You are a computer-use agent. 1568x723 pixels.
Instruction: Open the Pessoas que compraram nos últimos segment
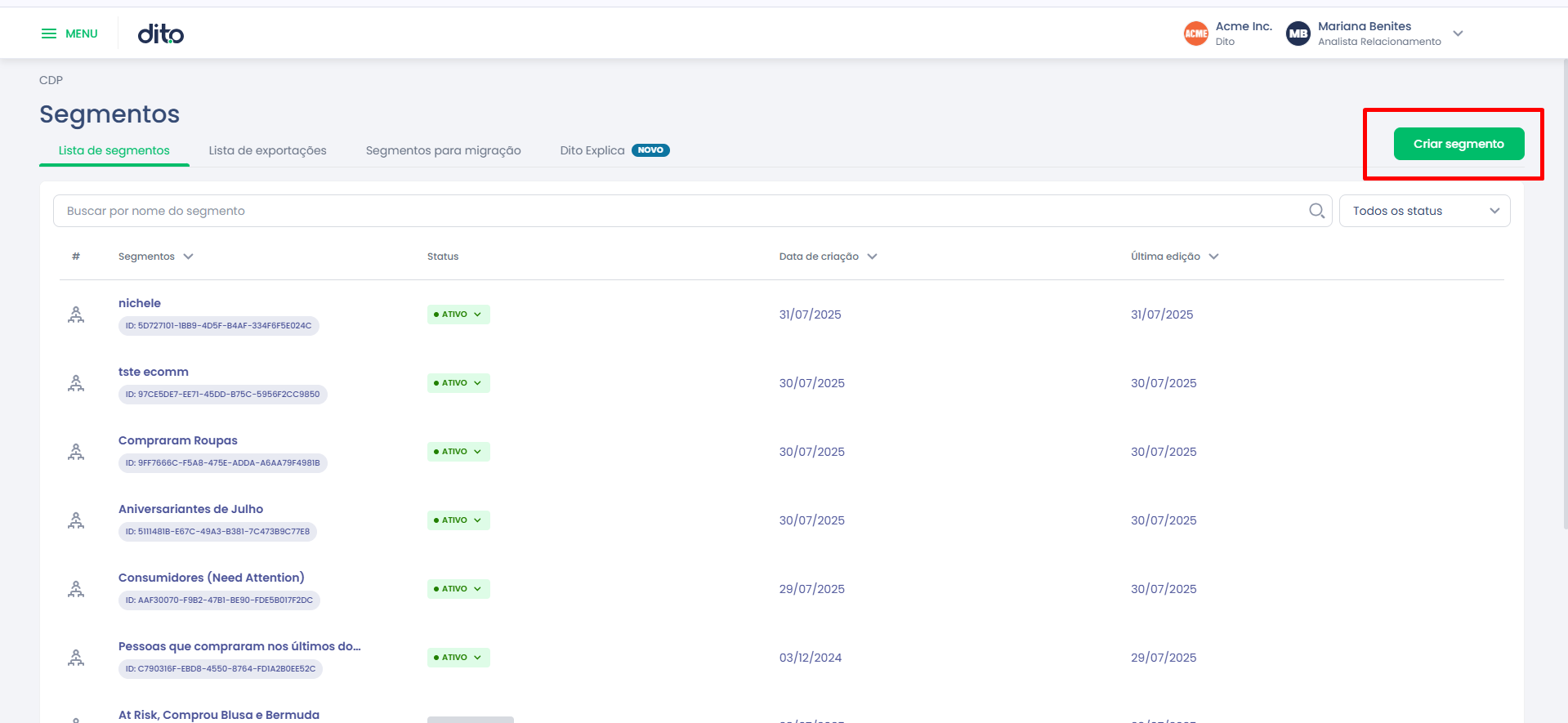point(239,646)
